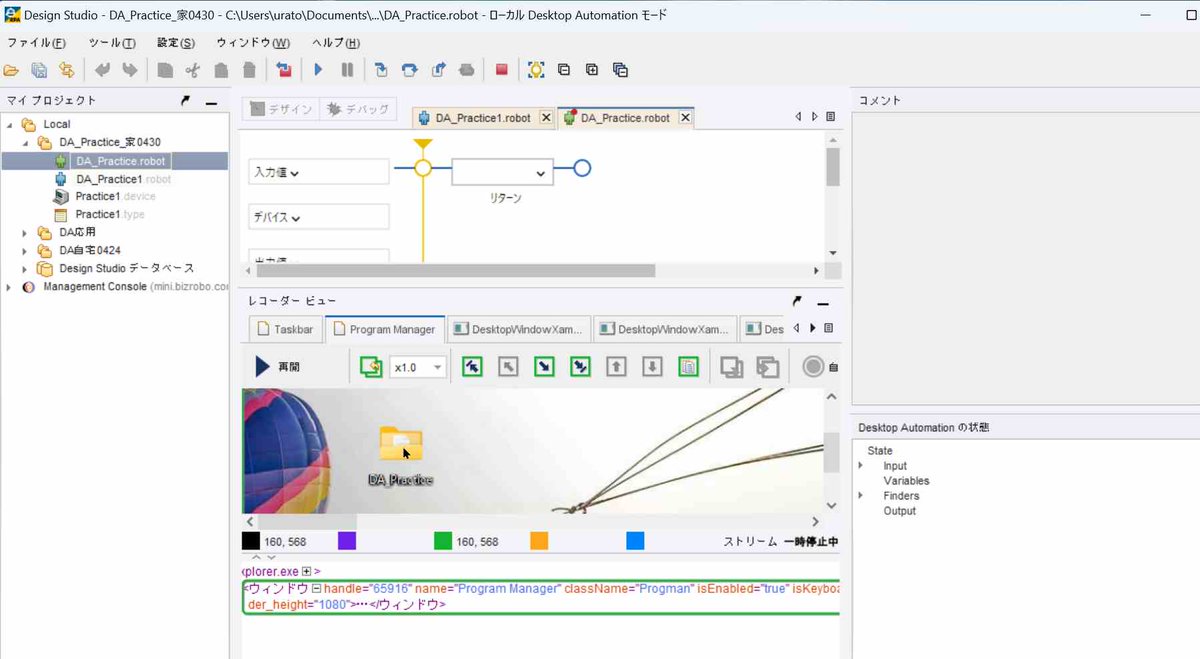Detach the マイ プロジェクト panel with arrow icon
This screenshot has width=1200, height=659.
pos(185,101)
